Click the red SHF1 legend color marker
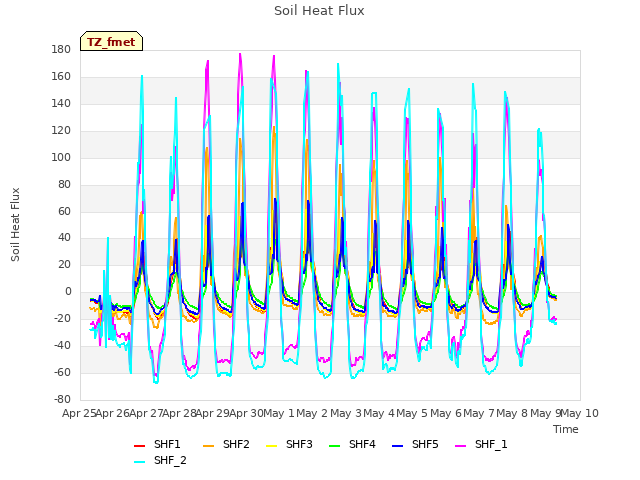 point(140,446)
